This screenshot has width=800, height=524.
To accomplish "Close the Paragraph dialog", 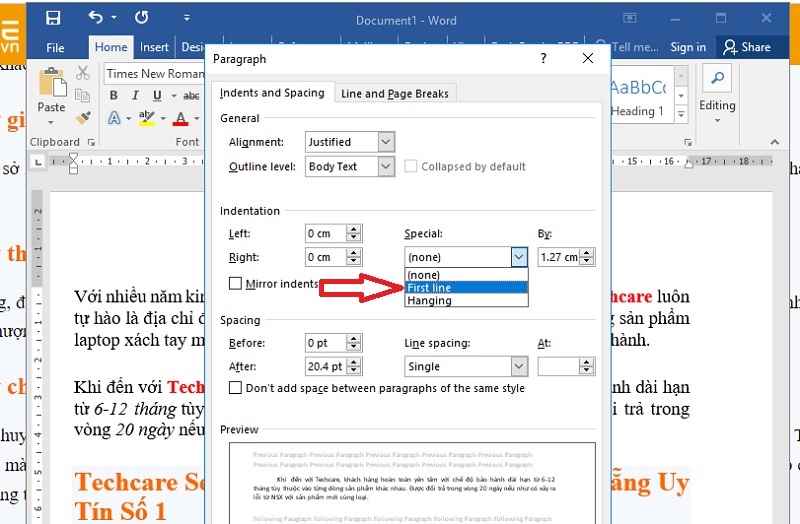I will click(x=588, y=58).
